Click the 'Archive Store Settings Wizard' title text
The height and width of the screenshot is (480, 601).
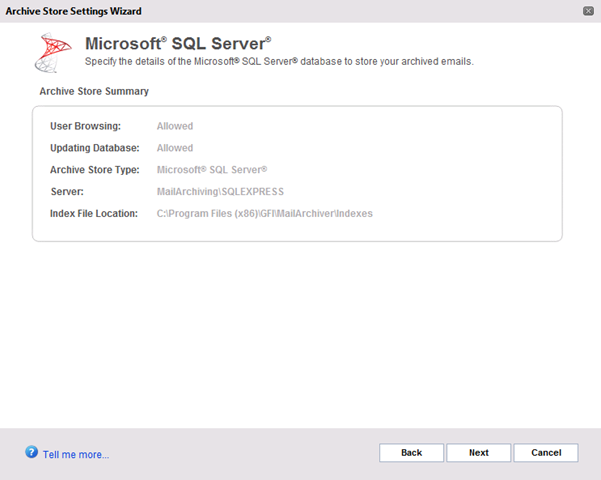(74, 11)
